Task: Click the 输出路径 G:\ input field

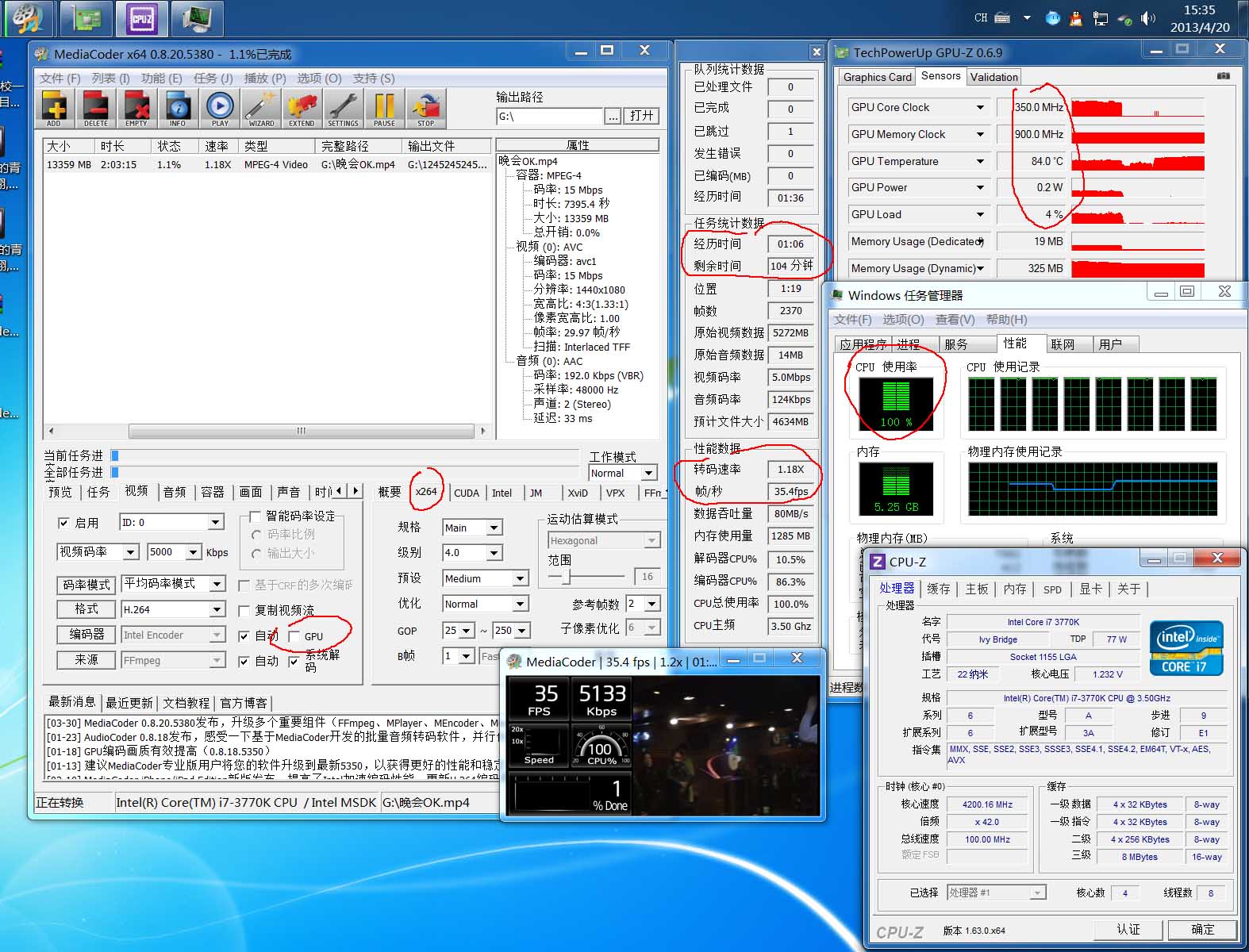Action: [550, 117]
